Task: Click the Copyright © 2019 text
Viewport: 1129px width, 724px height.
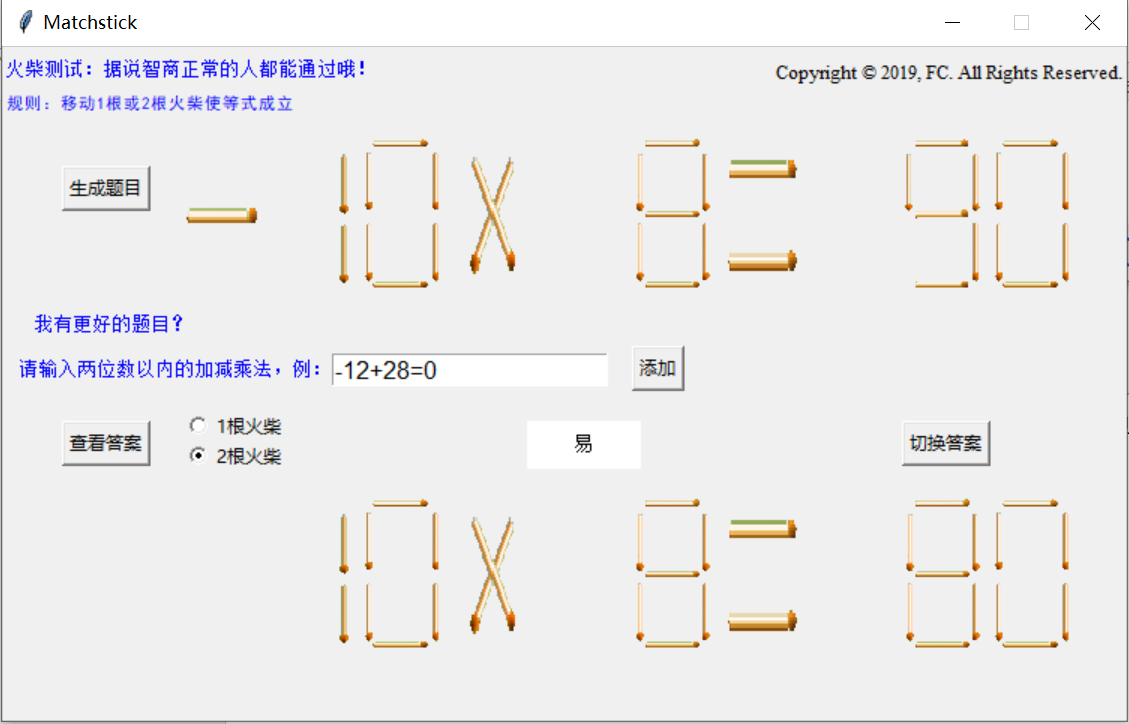Action: (x=948, y=73)
